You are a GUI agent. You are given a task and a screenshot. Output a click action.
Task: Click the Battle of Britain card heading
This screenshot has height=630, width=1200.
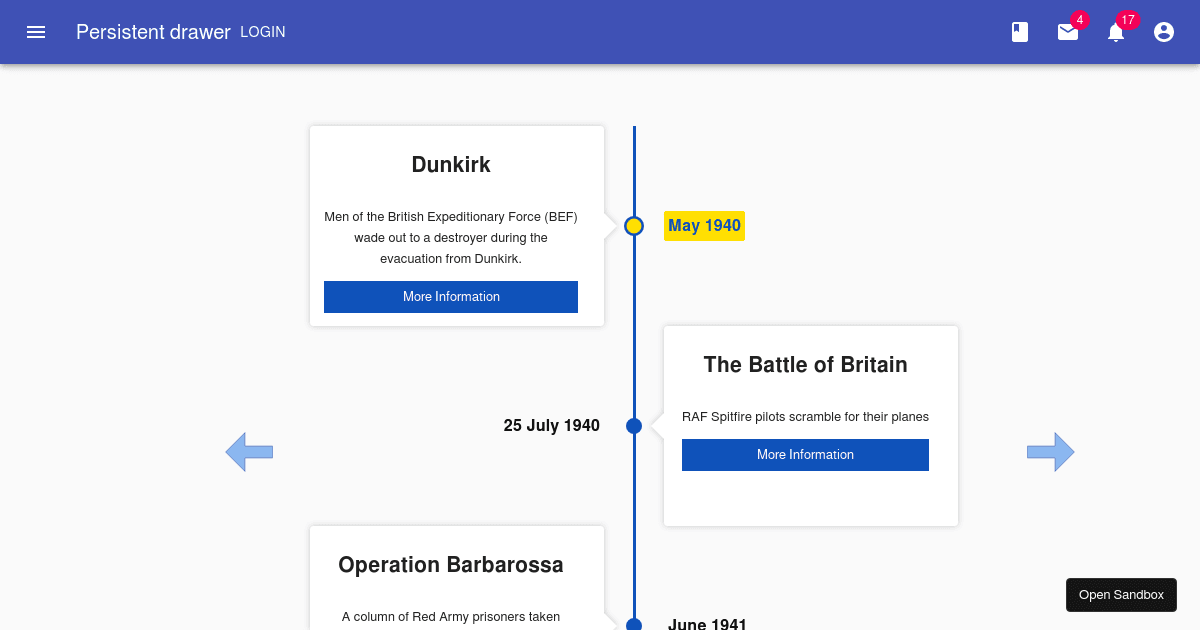(805, 364)
